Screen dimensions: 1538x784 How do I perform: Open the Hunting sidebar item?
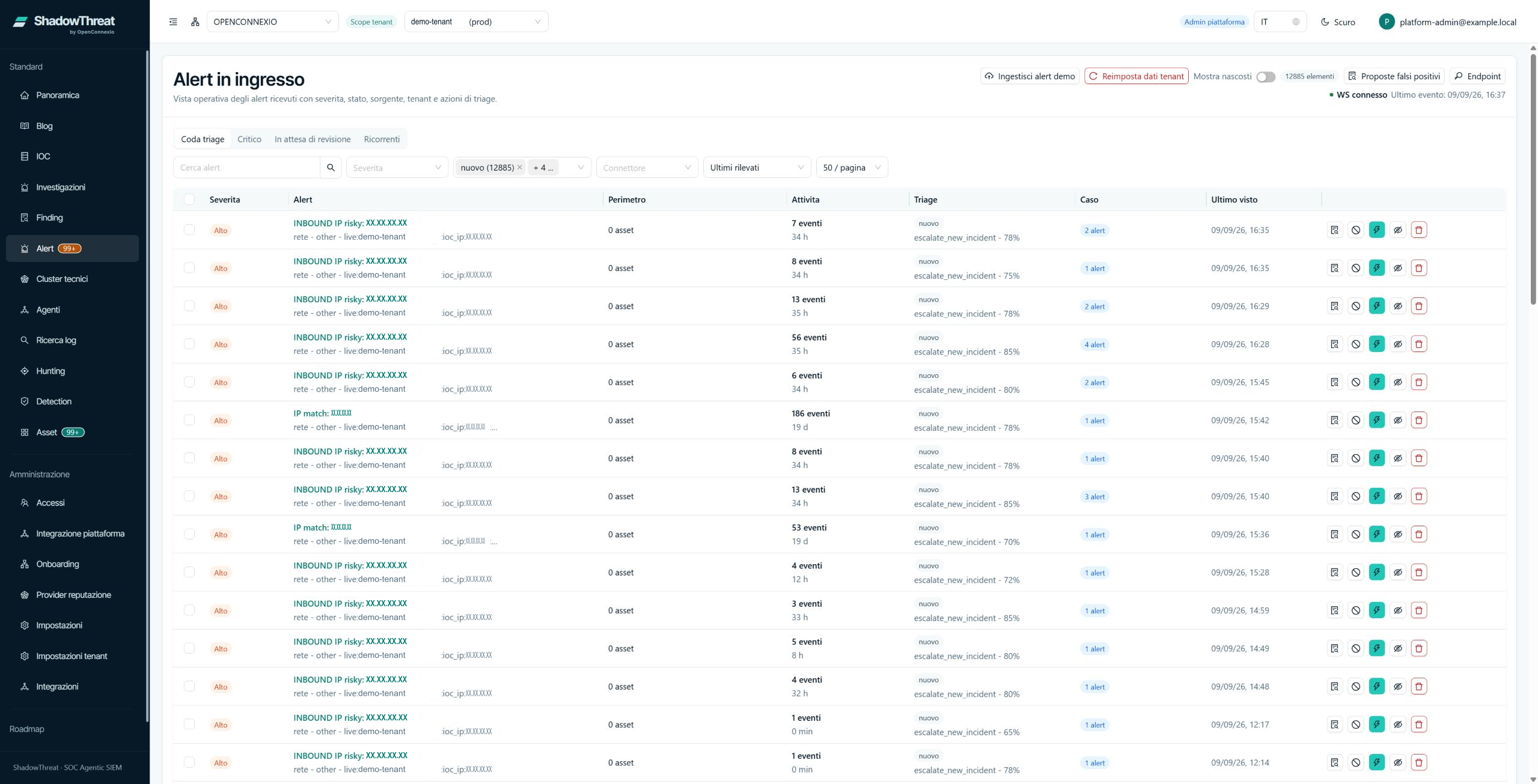pyautogui.click(x=72, y=371)
